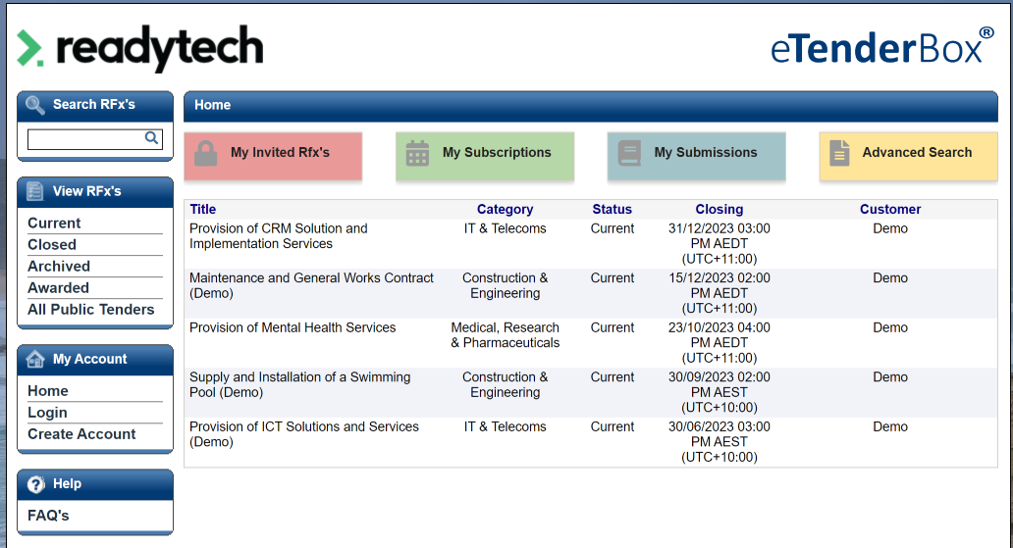This screenshot has width=1013, height=548.
Task: Sort table by Closing column header
Action: (719, 209)
